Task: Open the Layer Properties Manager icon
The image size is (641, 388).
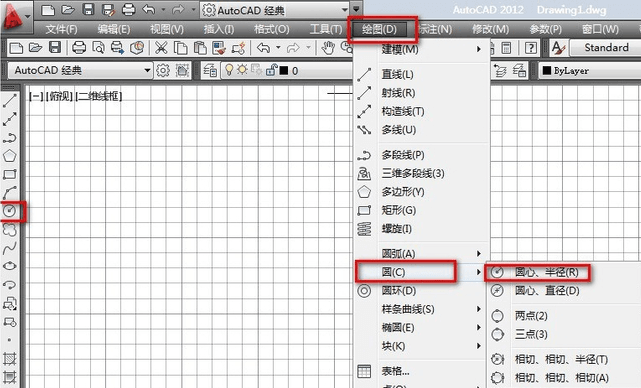Action: pos(210,71)
